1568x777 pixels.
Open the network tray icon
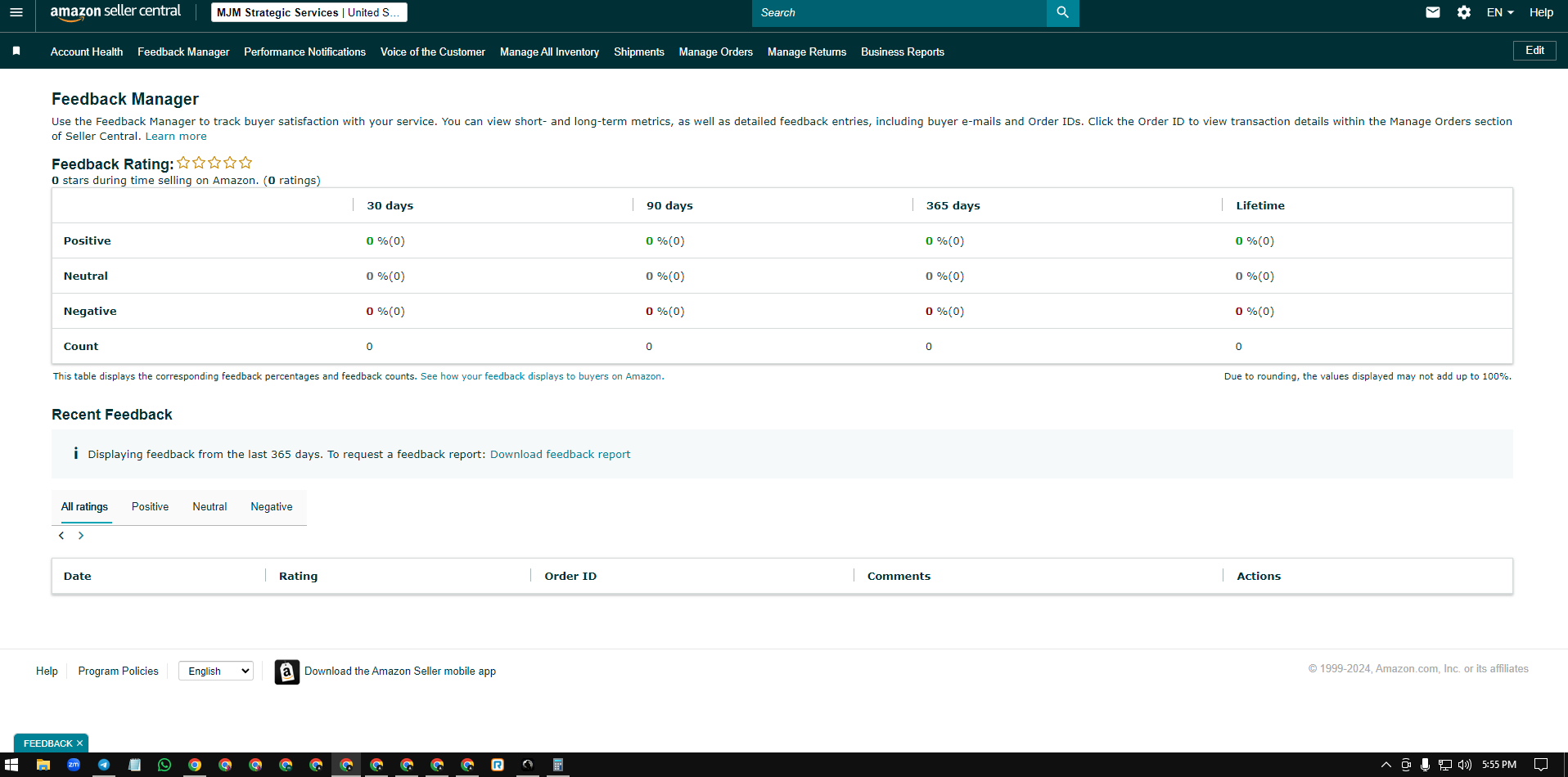tap(1444, 765)
